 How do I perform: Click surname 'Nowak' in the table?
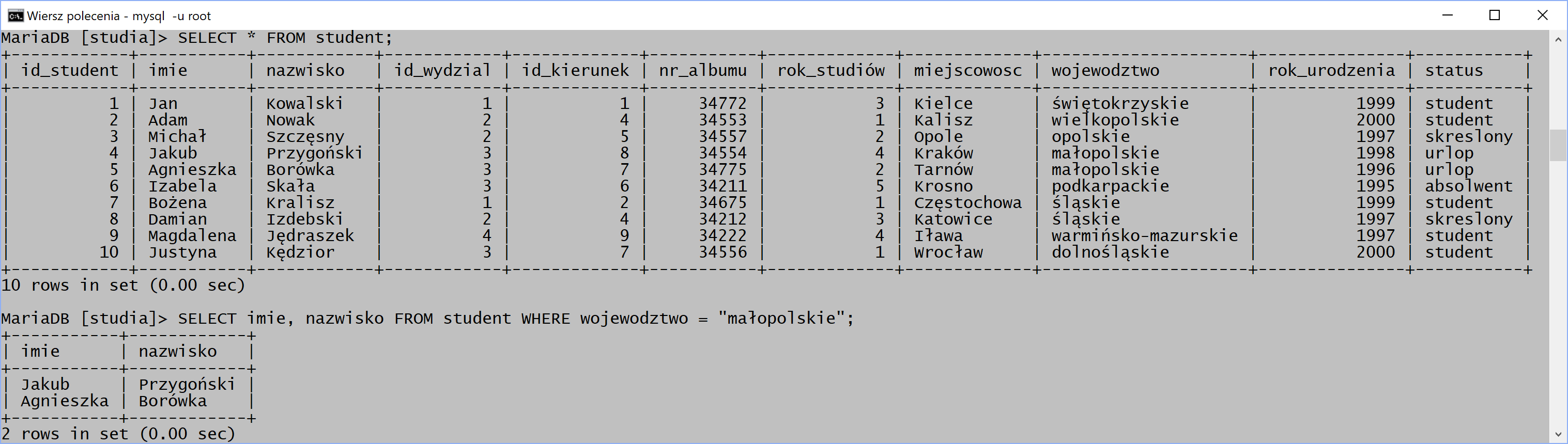pyautogui.click(x=290, y=120)
